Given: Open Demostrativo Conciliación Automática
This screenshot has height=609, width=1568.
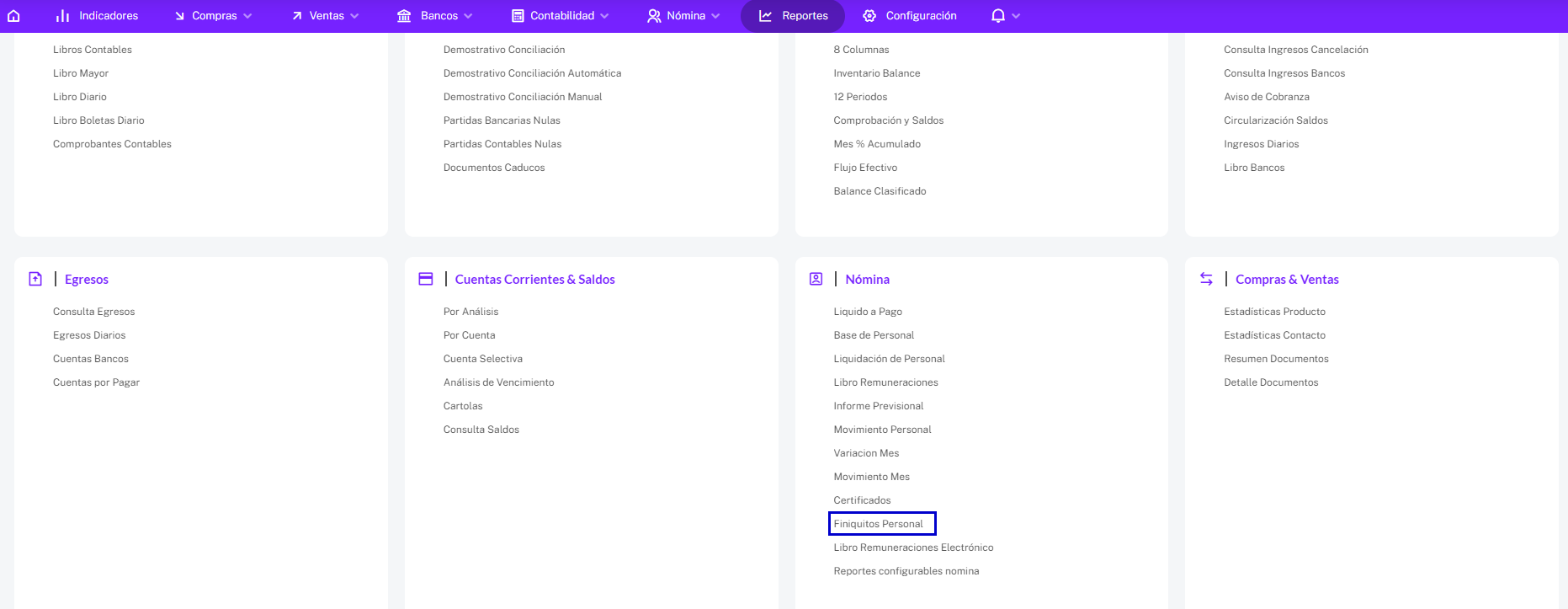Looking at the screenshot, I should click(x=532, y=73).
